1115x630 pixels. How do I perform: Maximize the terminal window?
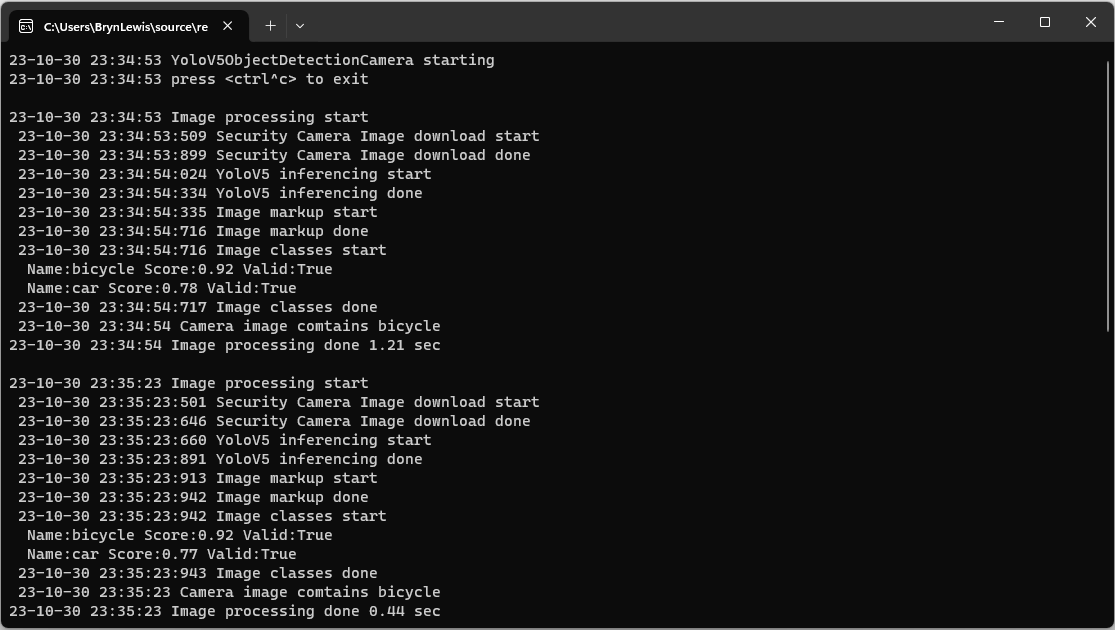click(1045, 22)
